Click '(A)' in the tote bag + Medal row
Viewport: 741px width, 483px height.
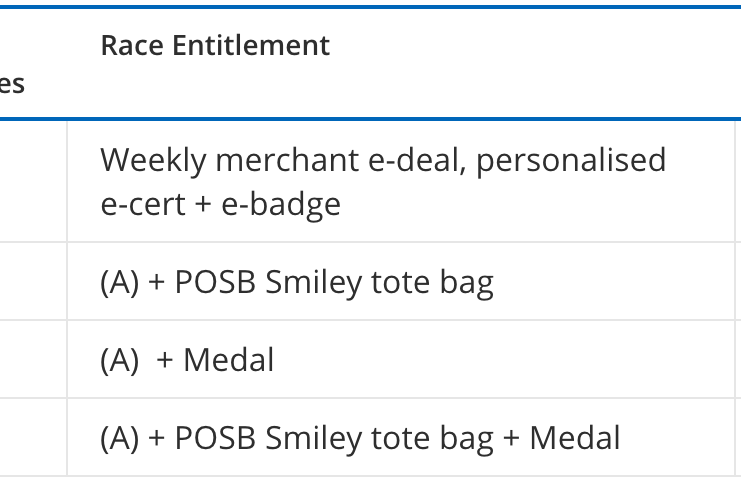[x=120, y=438]
